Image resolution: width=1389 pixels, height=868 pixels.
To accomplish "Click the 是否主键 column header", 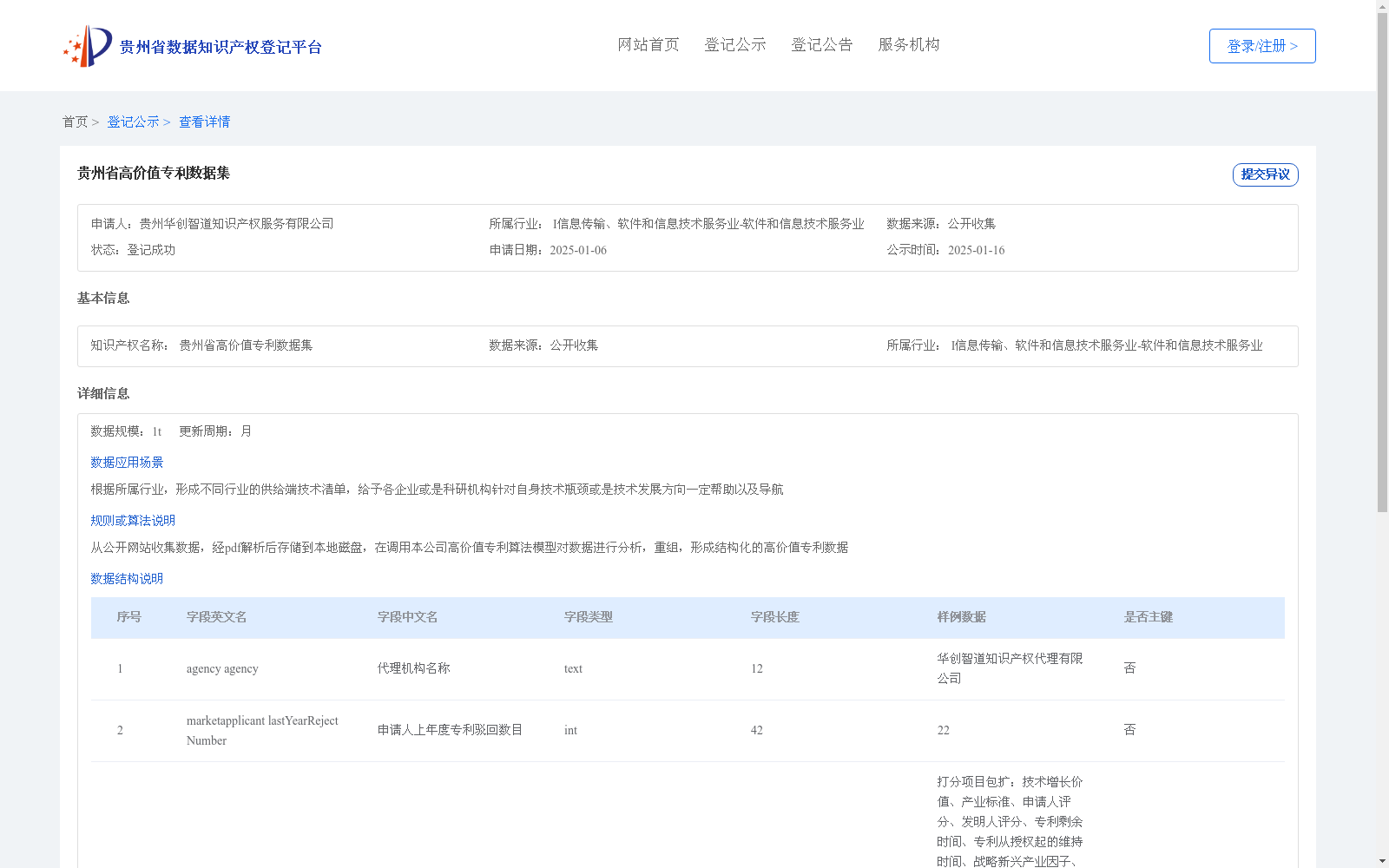I will click(x=1149, y=617).
